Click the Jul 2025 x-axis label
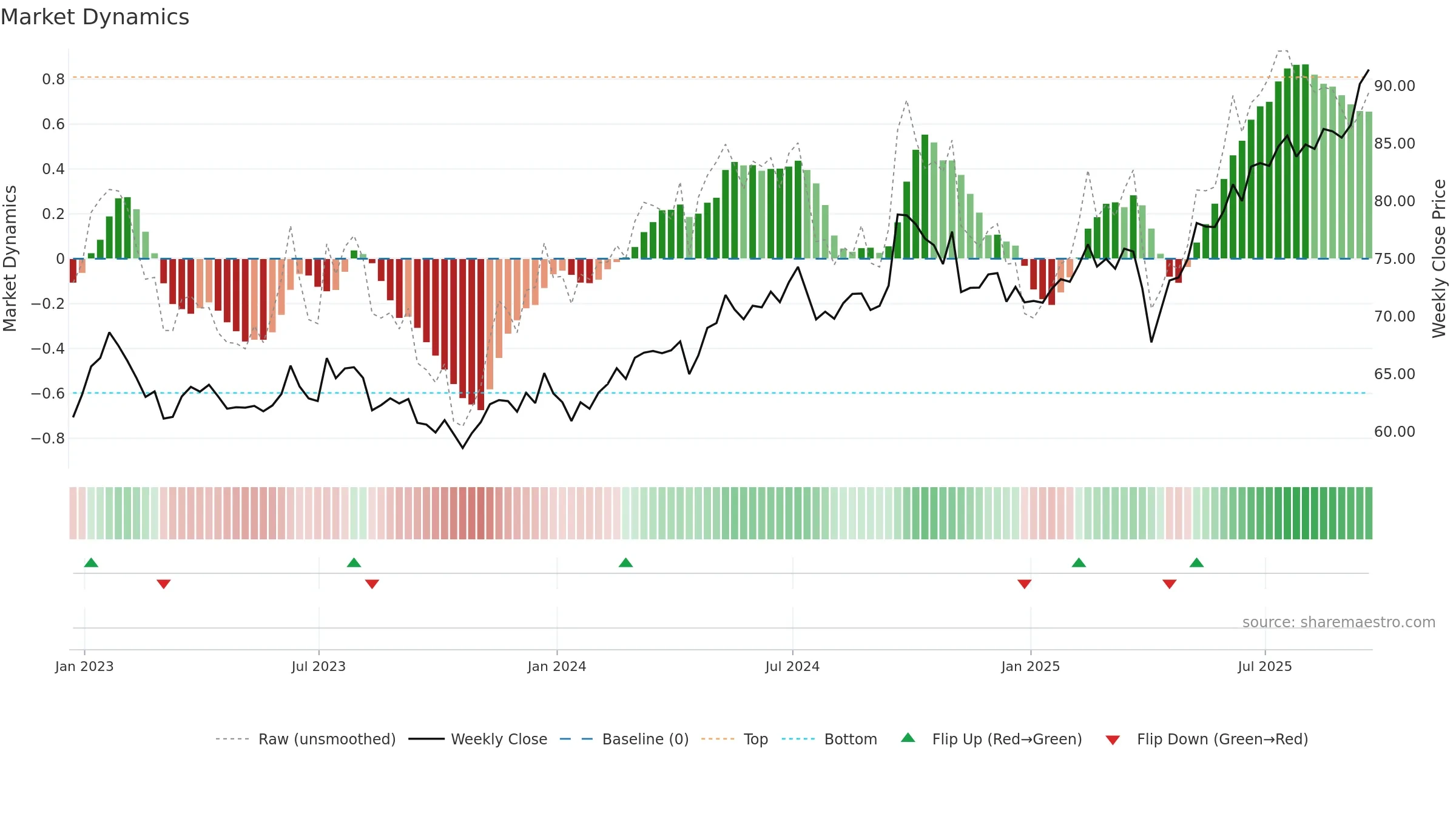Viewport: 1456px width, 819px height. (1265, 666)
